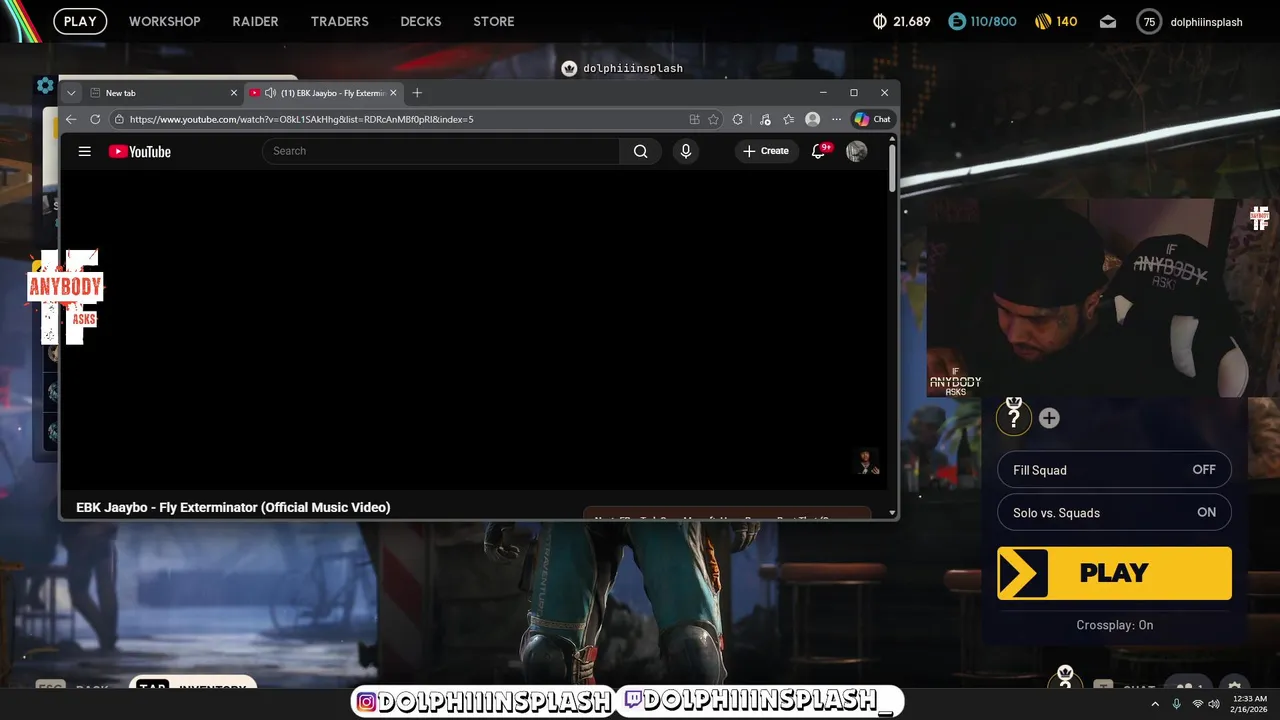
Task: Click the 21,689 coin currency icon
Action: [x=880, y=21]
